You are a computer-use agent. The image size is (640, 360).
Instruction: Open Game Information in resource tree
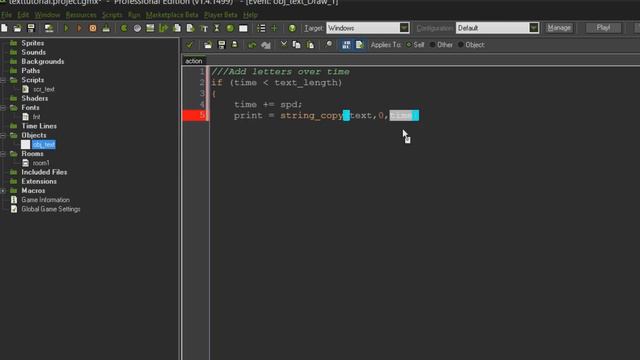[45, 200]
